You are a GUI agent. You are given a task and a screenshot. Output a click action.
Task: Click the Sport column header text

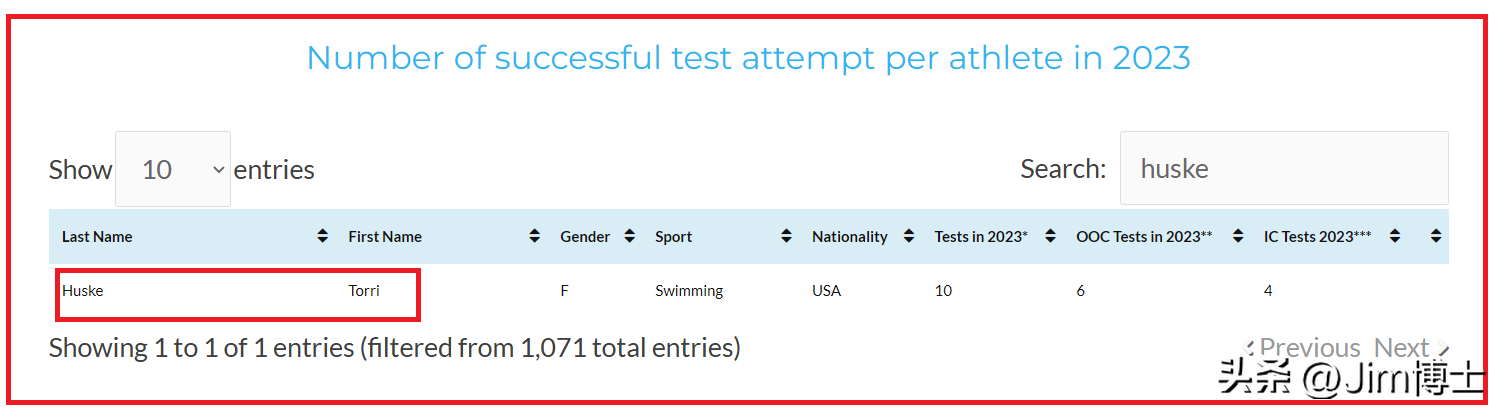(674, 237)
